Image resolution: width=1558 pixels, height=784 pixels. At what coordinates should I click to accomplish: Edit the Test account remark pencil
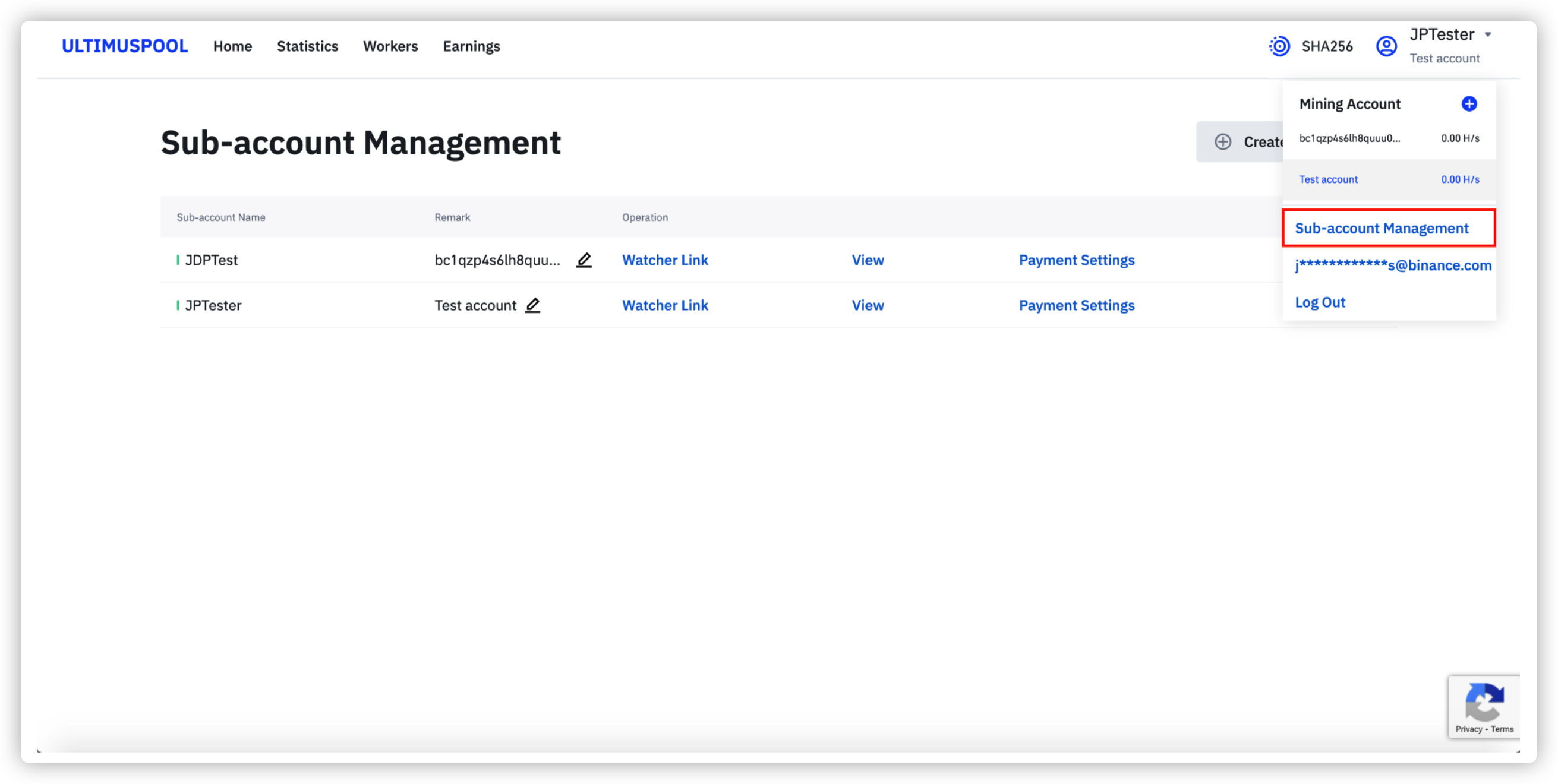tap(532, 305)
